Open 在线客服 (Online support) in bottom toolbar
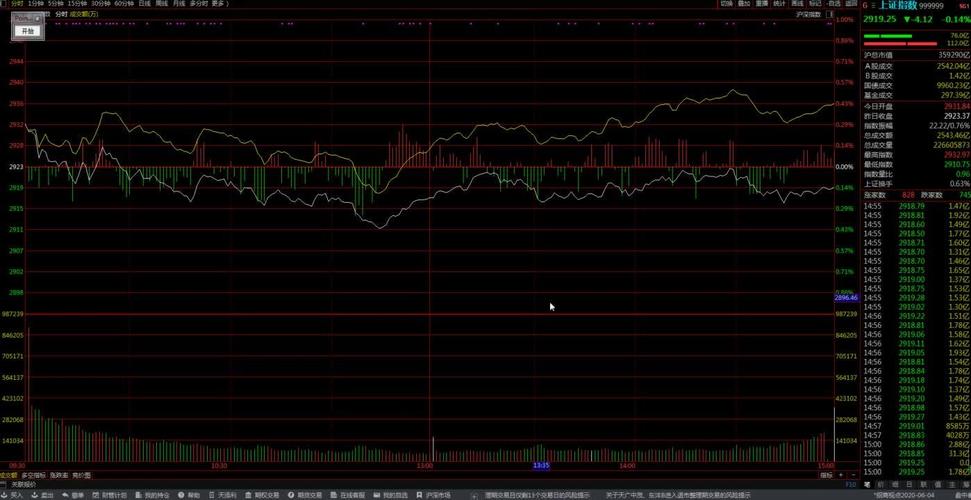 click(348, 495)
